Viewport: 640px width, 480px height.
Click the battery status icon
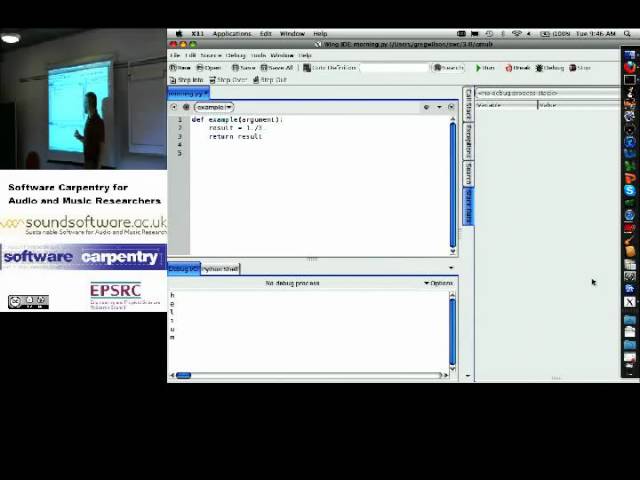click(x=545, y=34)
